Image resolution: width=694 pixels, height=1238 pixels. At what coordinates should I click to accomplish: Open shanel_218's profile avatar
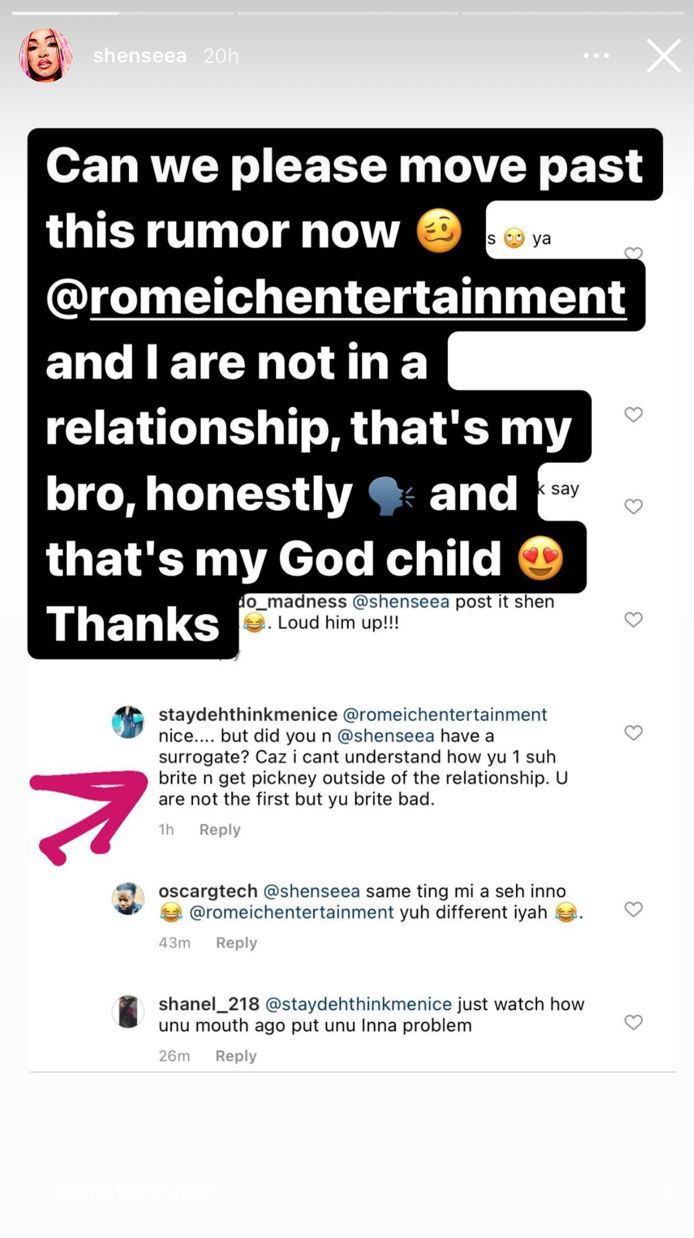click(x=128, y=1011)
